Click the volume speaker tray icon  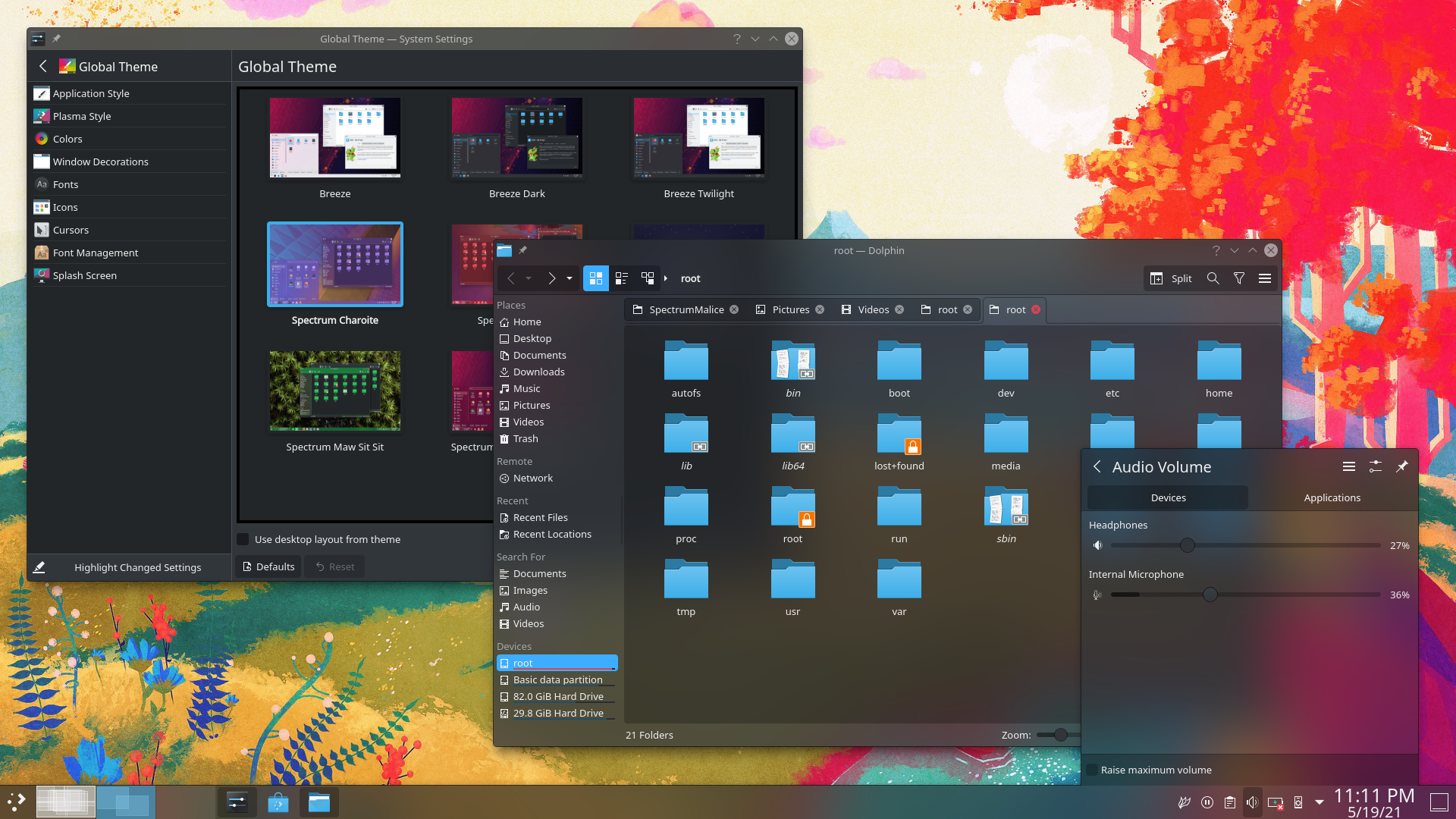[1253, 802]
